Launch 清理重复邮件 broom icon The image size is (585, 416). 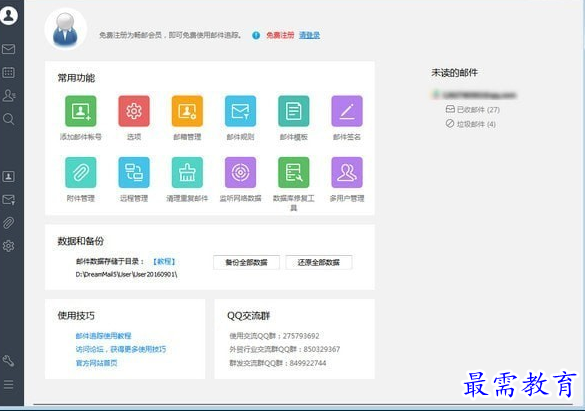[x=187, y=172]
